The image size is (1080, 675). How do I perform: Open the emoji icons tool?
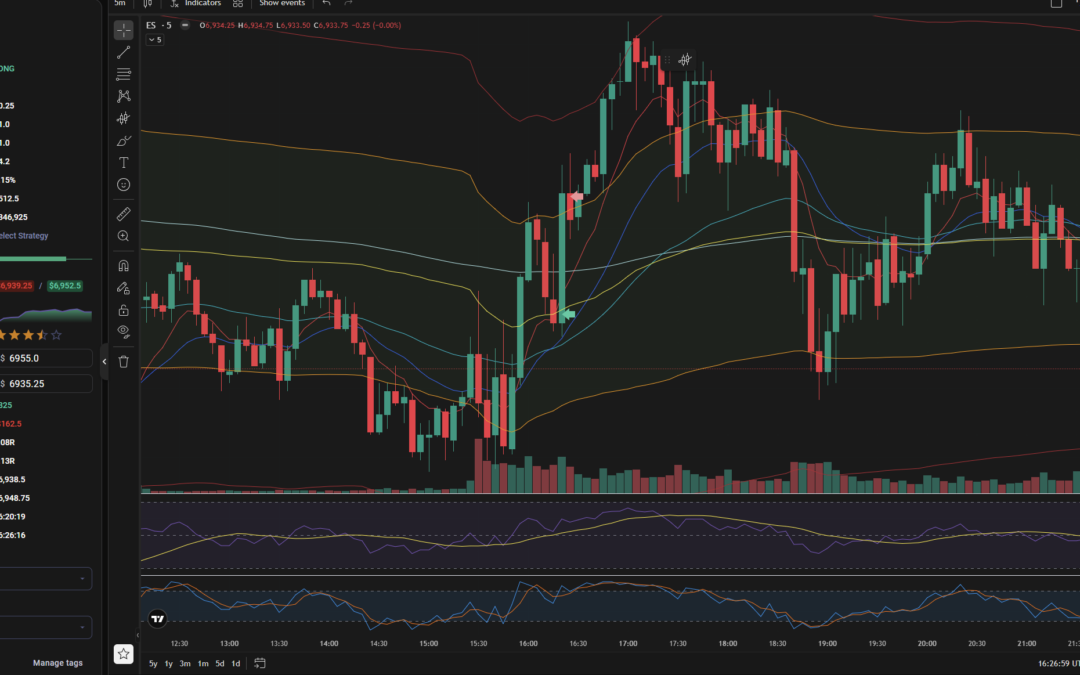pyautogui.click(x=123, y=185)
